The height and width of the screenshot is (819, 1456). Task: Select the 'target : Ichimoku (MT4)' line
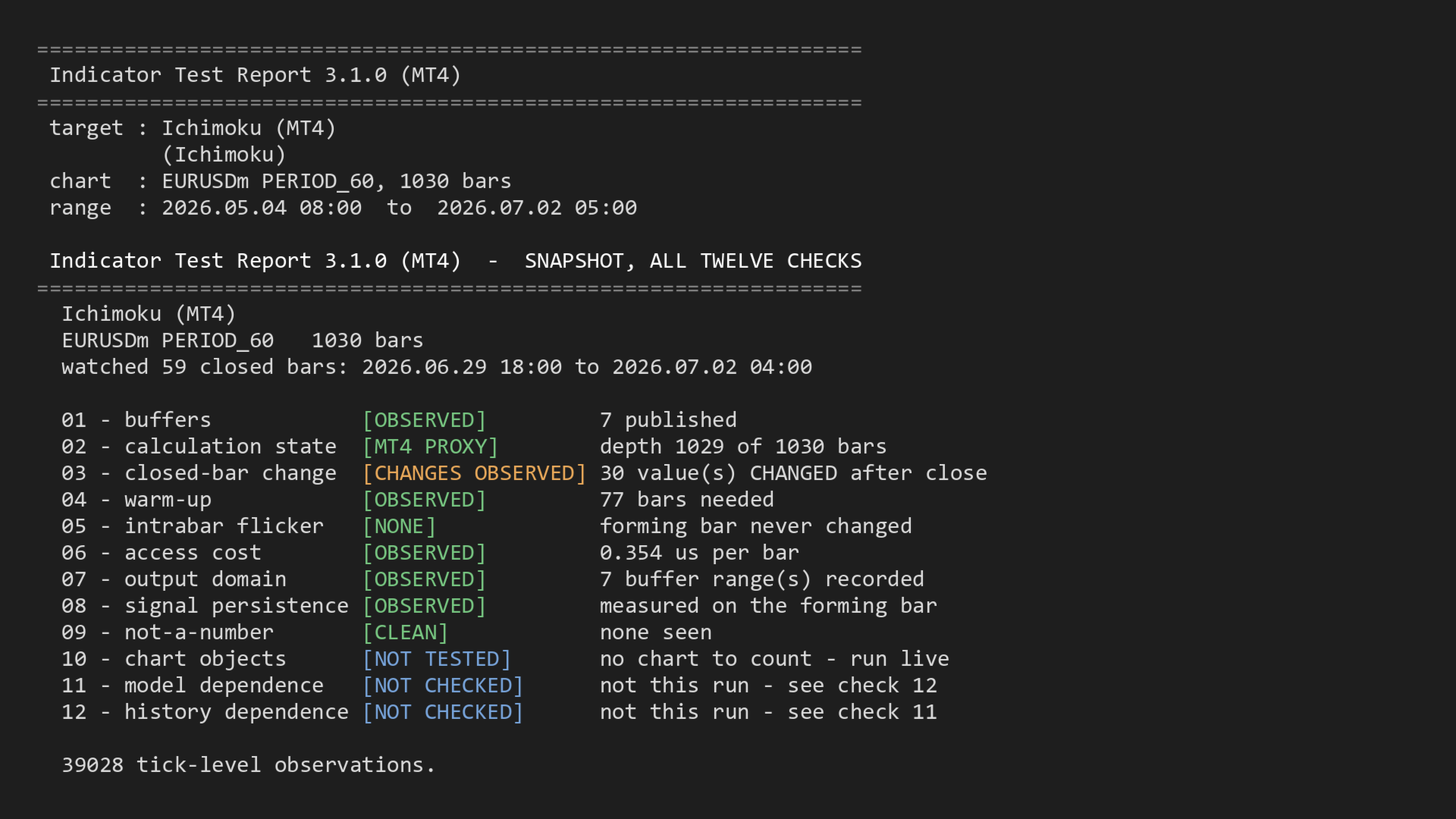pos(193,128)
